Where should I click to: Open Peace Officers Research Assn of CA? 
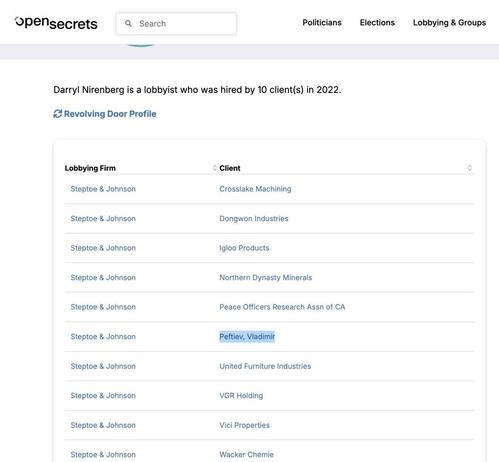pos(282,307)
